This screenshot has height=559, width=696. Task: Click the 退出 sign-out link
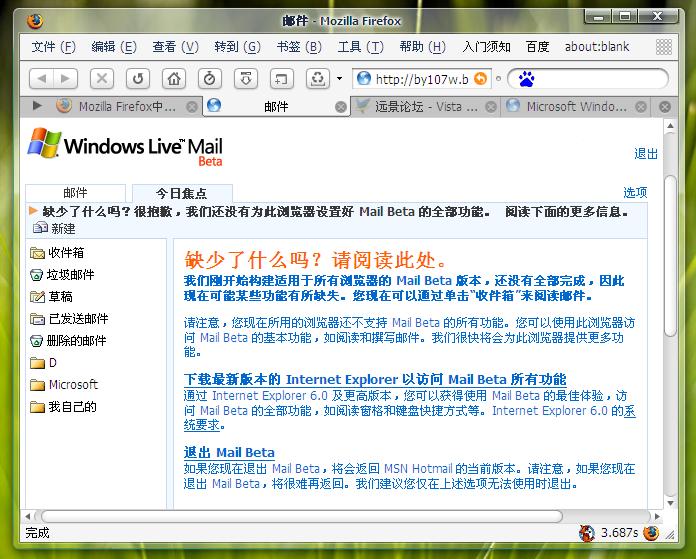(646, 154)
